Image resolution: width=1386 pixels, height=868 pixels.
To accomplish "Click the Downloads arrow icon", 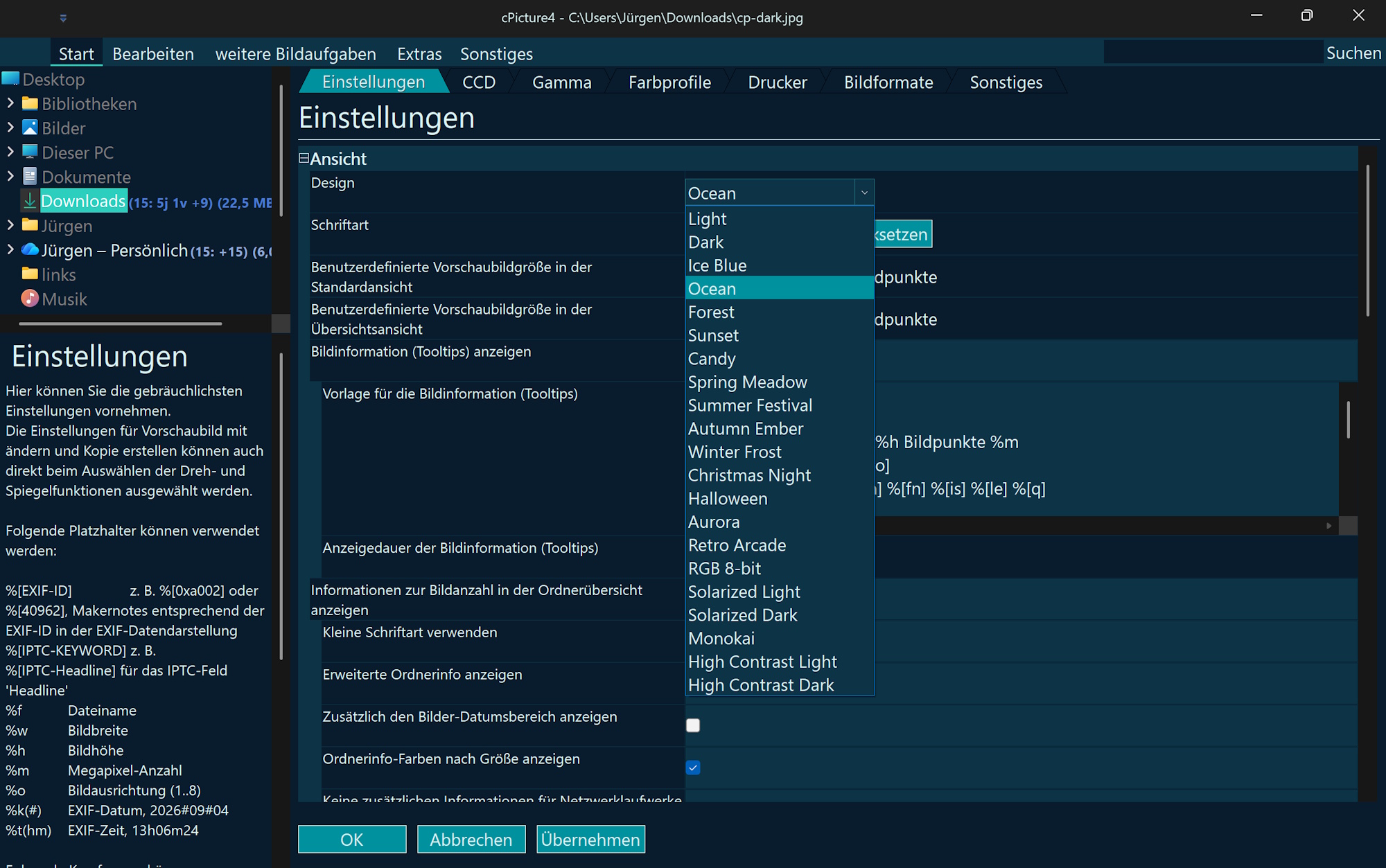I will 30,201.
